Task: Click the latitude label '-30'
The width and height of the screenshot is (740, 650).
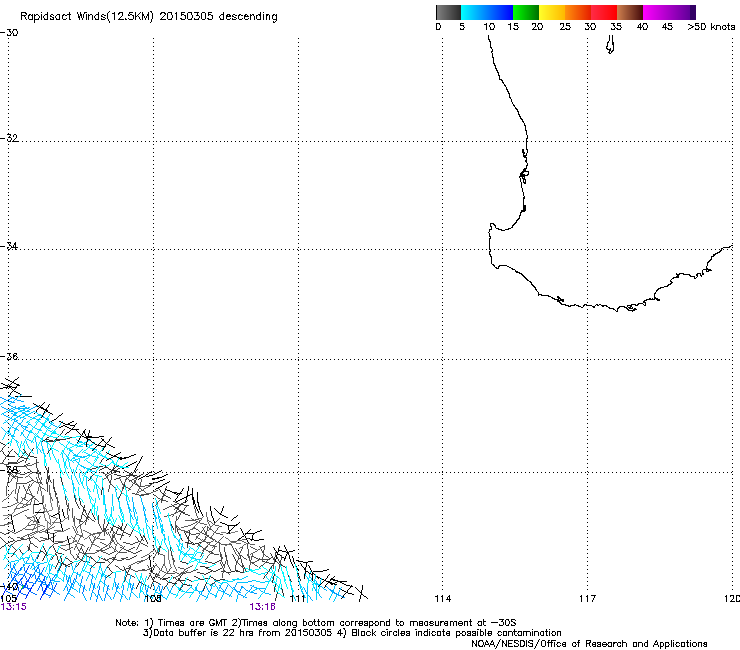Action: coord(9,33)
